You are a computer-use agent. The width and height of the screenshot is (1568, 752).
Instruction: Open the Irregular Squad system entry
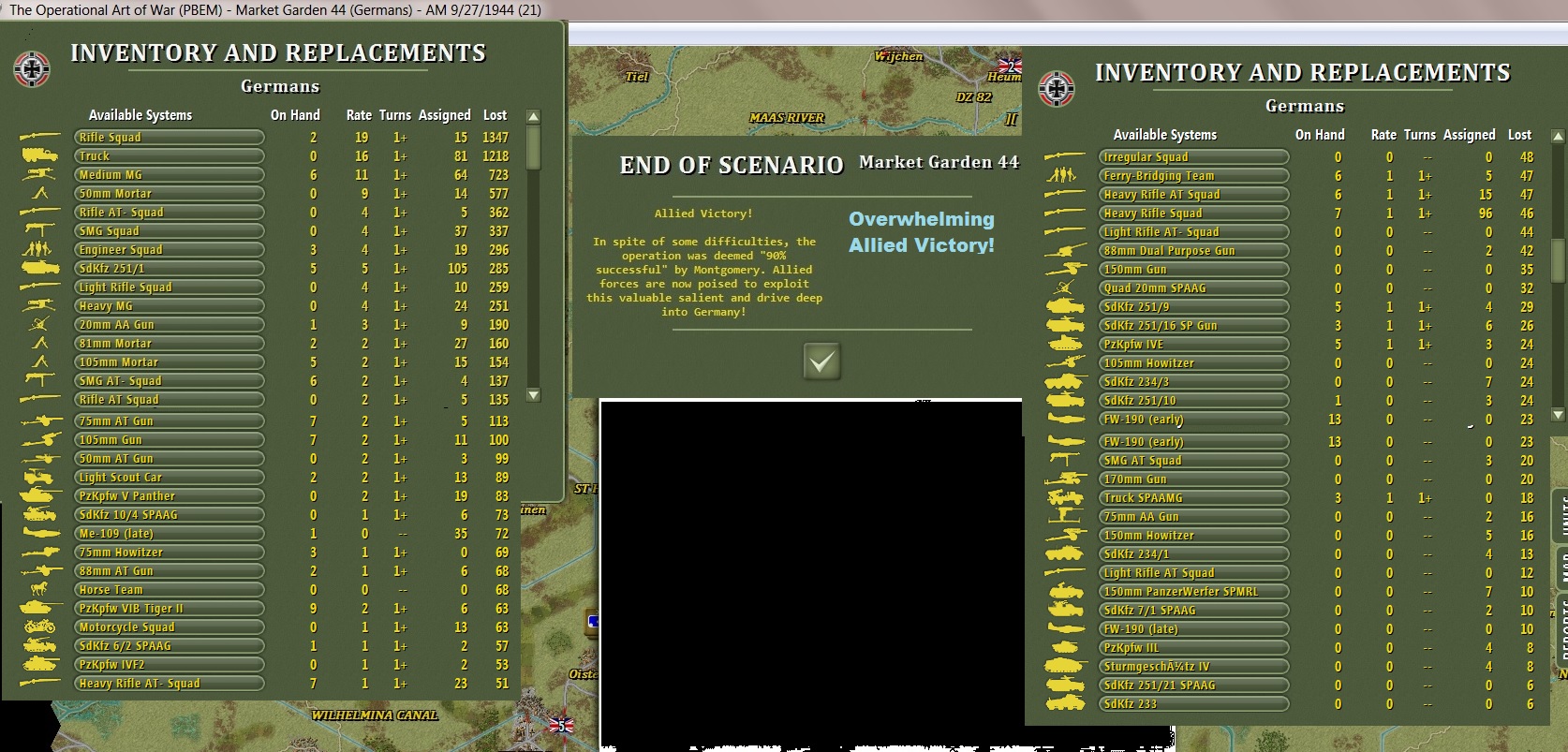[1193, 157]
